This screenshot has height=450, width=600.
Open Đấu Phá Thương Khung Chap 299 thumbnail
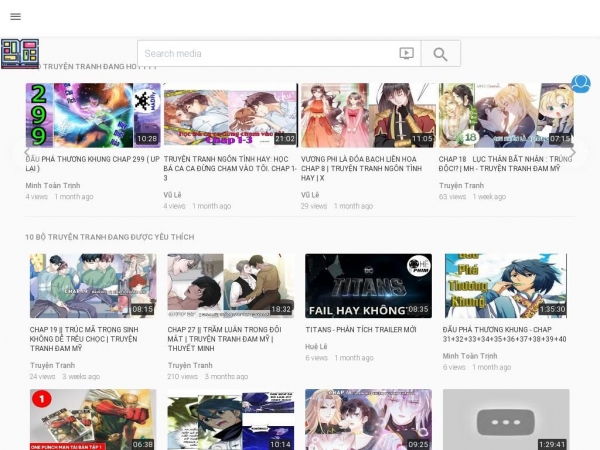(x=92, y=116)
